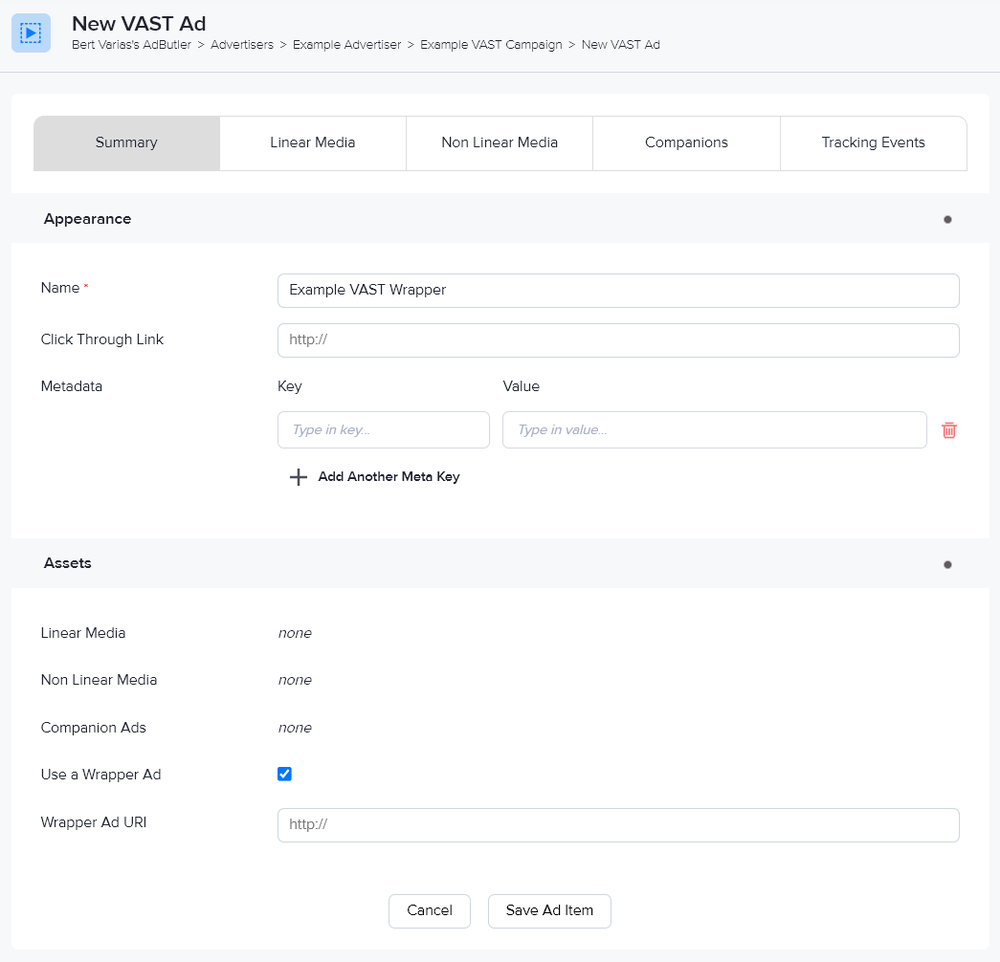The width and height of the screenshot is (1000, 962).
Task: Click the metadata Value input
Action: 714,429
